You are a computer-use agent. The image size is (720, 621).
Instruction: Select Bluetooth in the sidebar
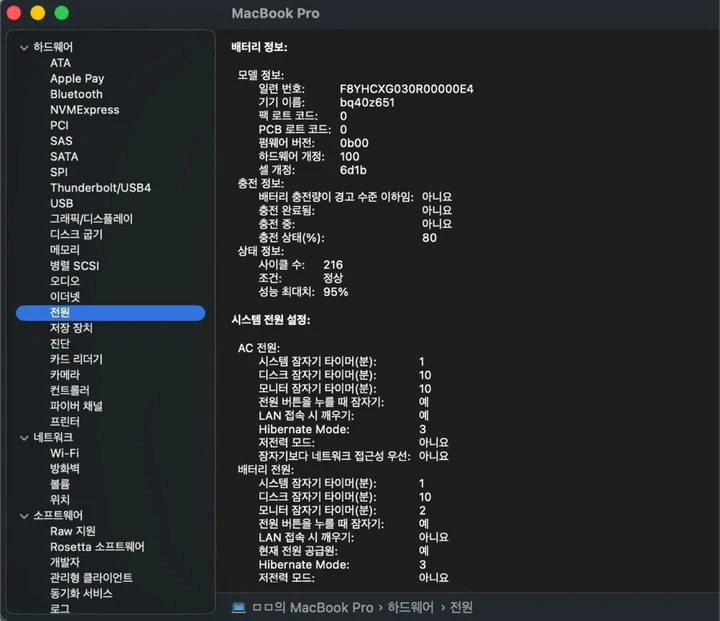76,94
